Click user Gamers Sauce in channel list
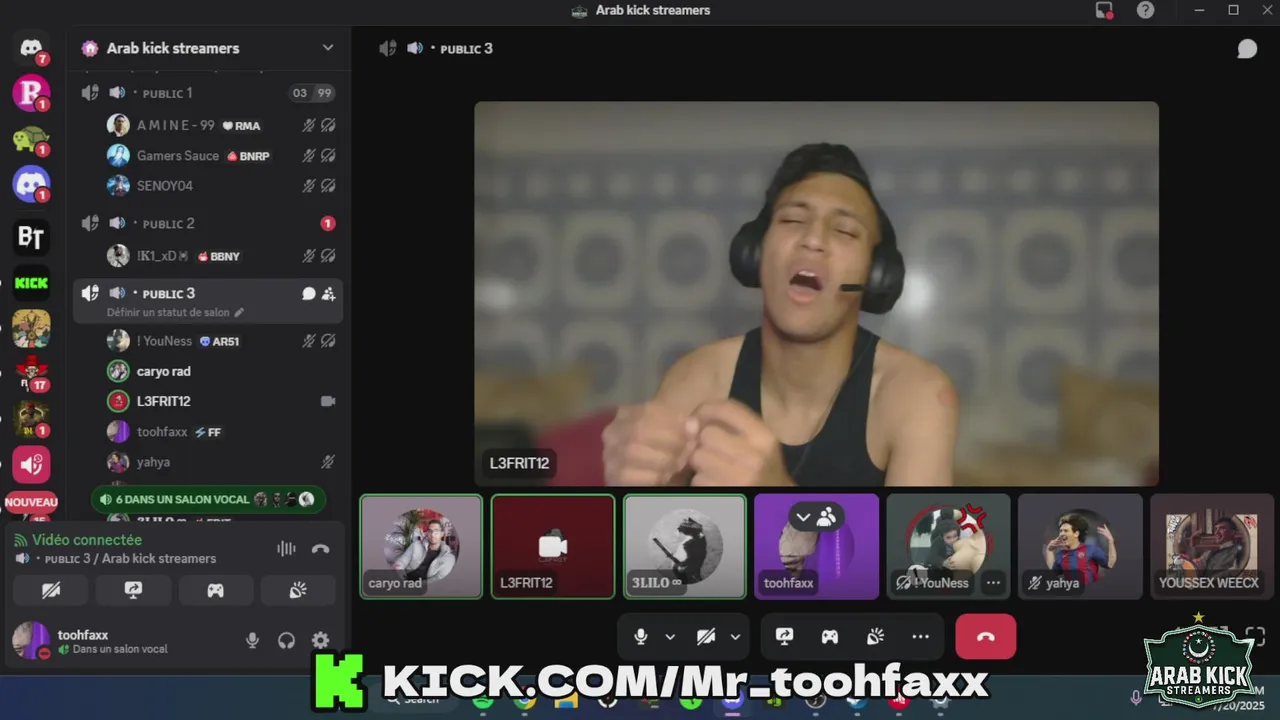The height and width of the screenshot is (720, 1280). click(x=220, y=156)
